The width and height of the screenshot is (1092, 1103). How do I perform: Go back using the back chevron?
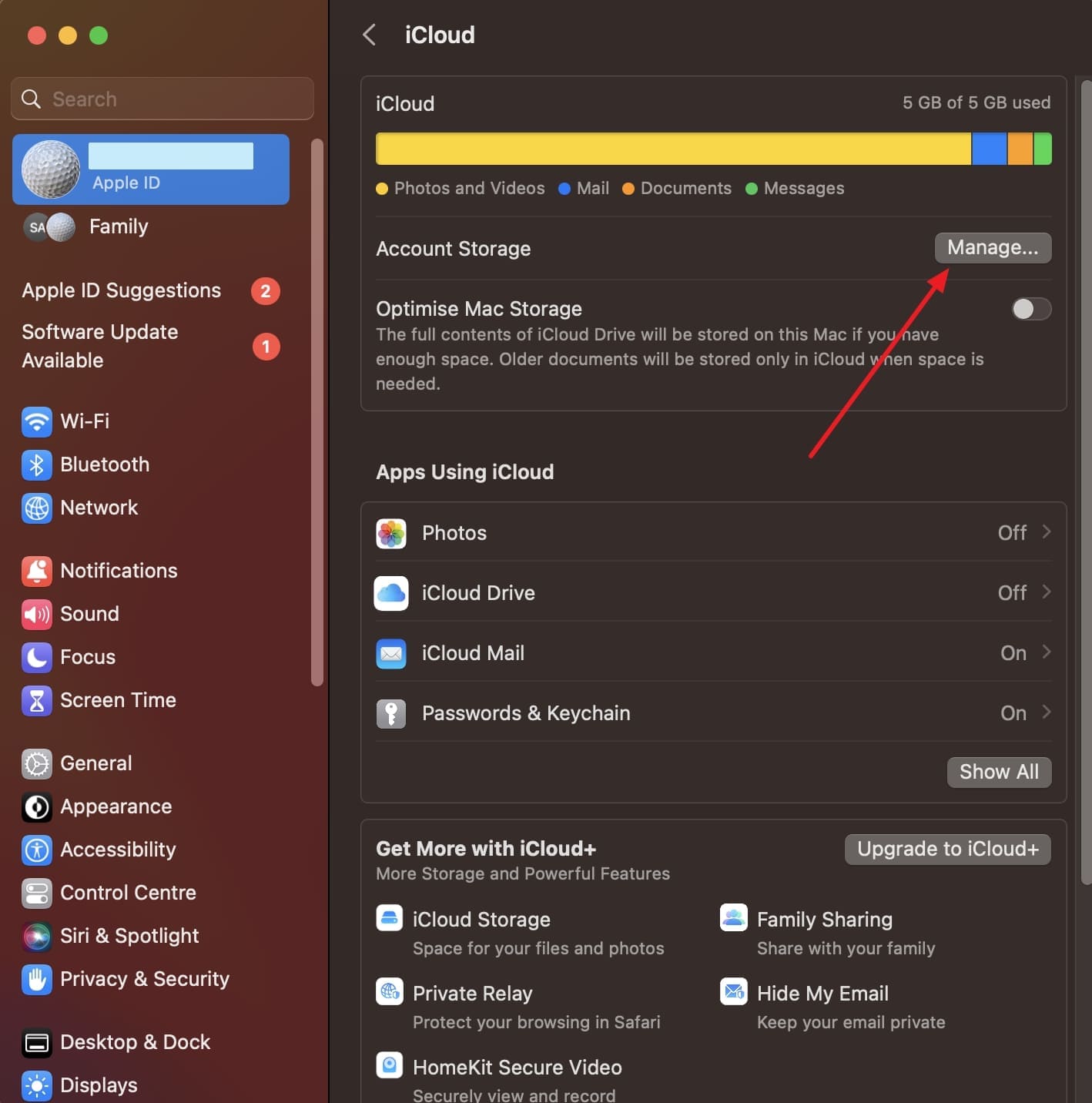(370, 35)
